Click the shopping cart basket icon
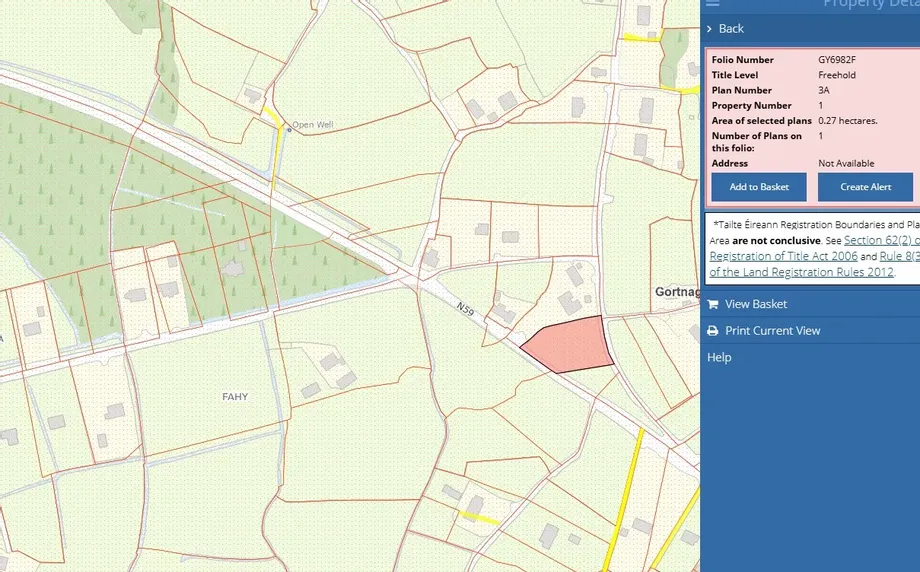This screenshot has height=572, width=920. pos(713,304)
